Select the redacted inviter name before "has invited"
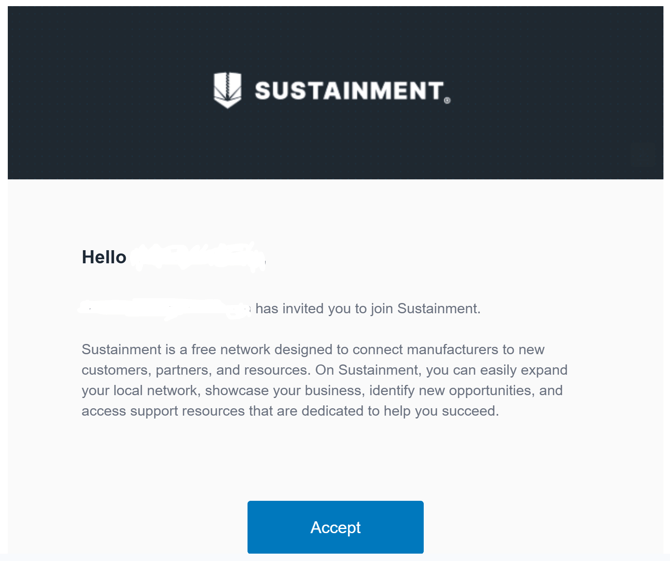 point(165,308)
